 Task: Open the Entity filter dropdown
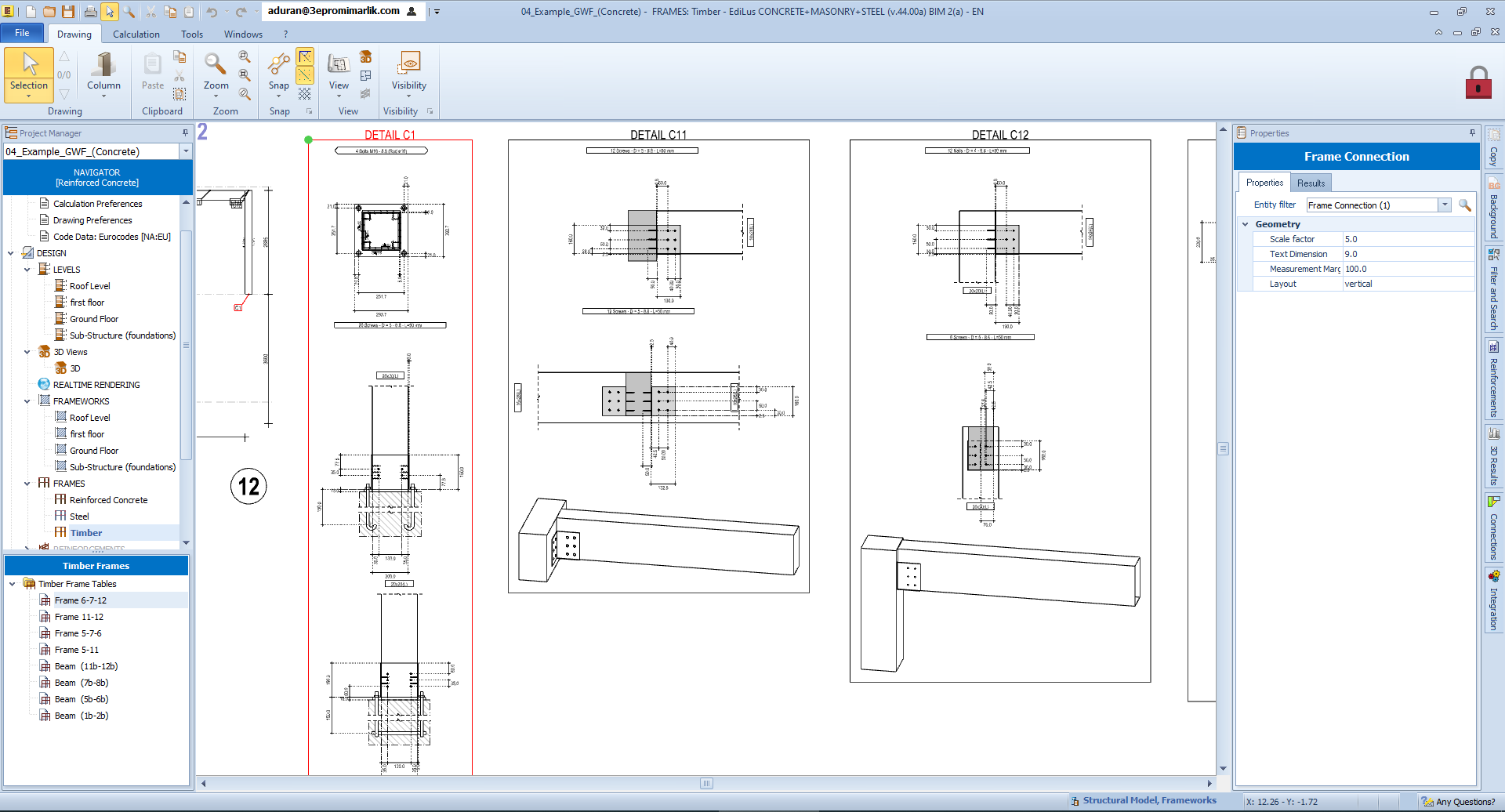pyautogui.click(x=1443, y=205)
